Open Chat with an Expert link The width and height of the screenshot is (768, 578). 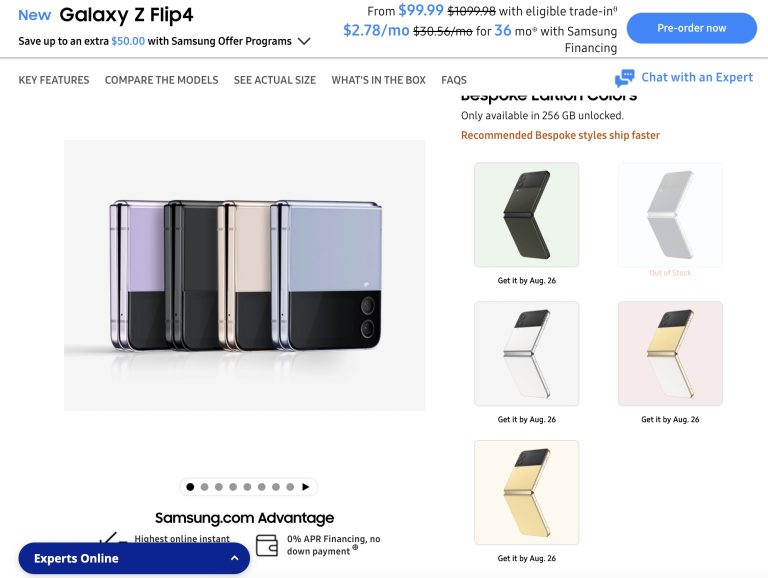696,77
